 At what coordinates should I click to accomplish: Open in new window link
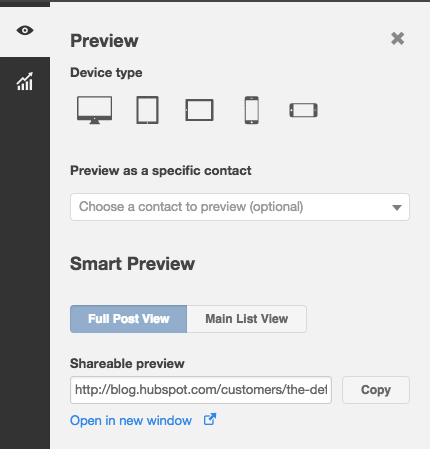point(131,421)
